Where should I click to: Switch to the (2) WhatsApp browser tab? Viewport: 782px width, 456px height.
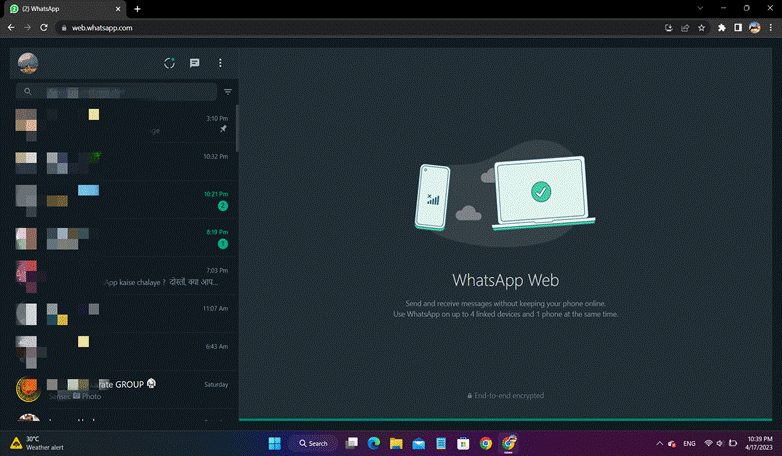[x=65, y=9]
